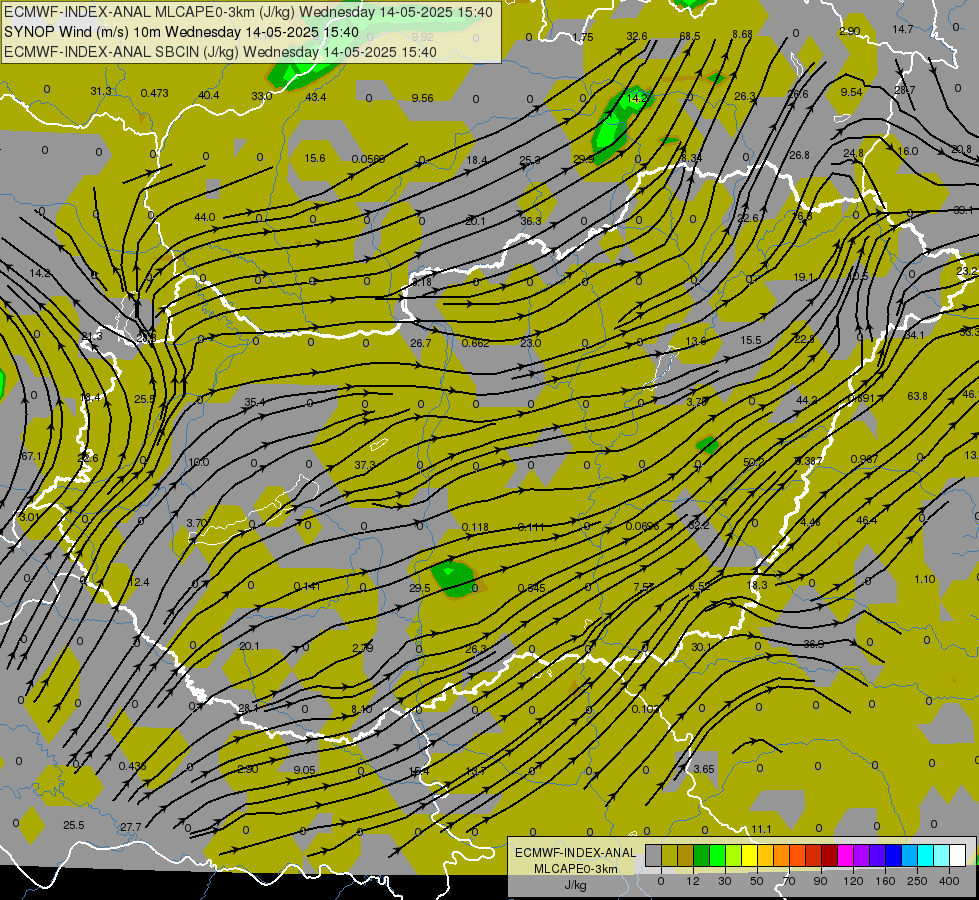
Task: Select the 0.662 data value
Action: pos(475,343)
